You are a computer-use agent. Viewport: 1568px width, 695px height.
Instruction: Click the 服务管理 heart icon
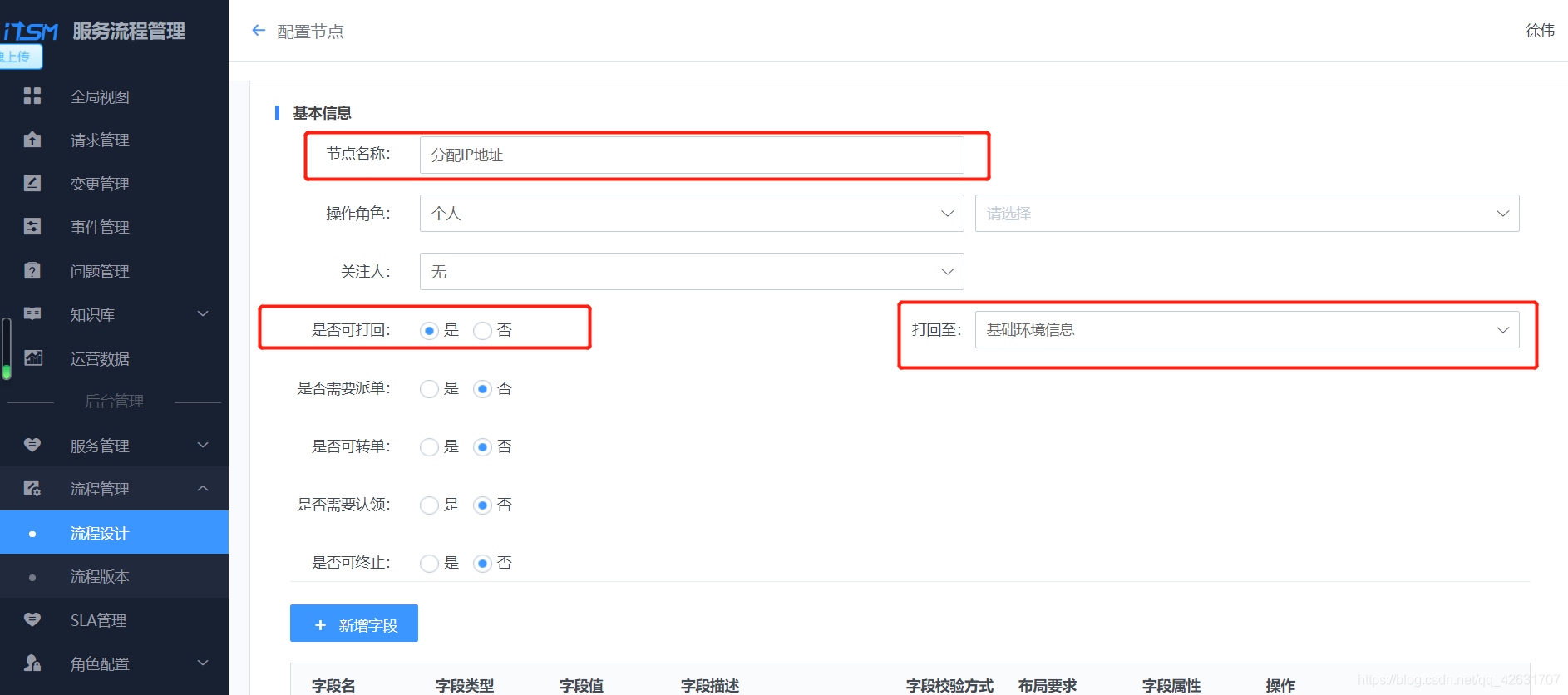(x=32, y=445)
